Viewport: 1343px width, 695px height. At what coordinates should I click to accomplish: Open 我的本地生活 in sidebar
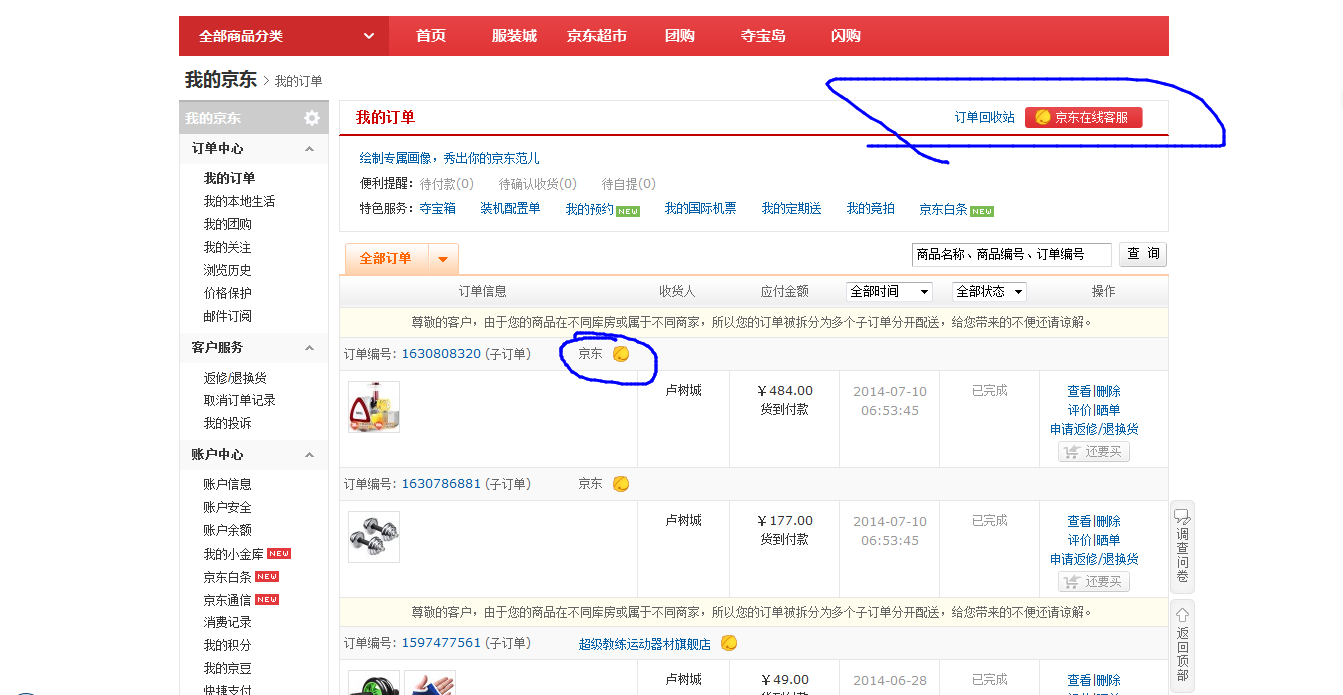pyautogui.click(x=239, y=202)
